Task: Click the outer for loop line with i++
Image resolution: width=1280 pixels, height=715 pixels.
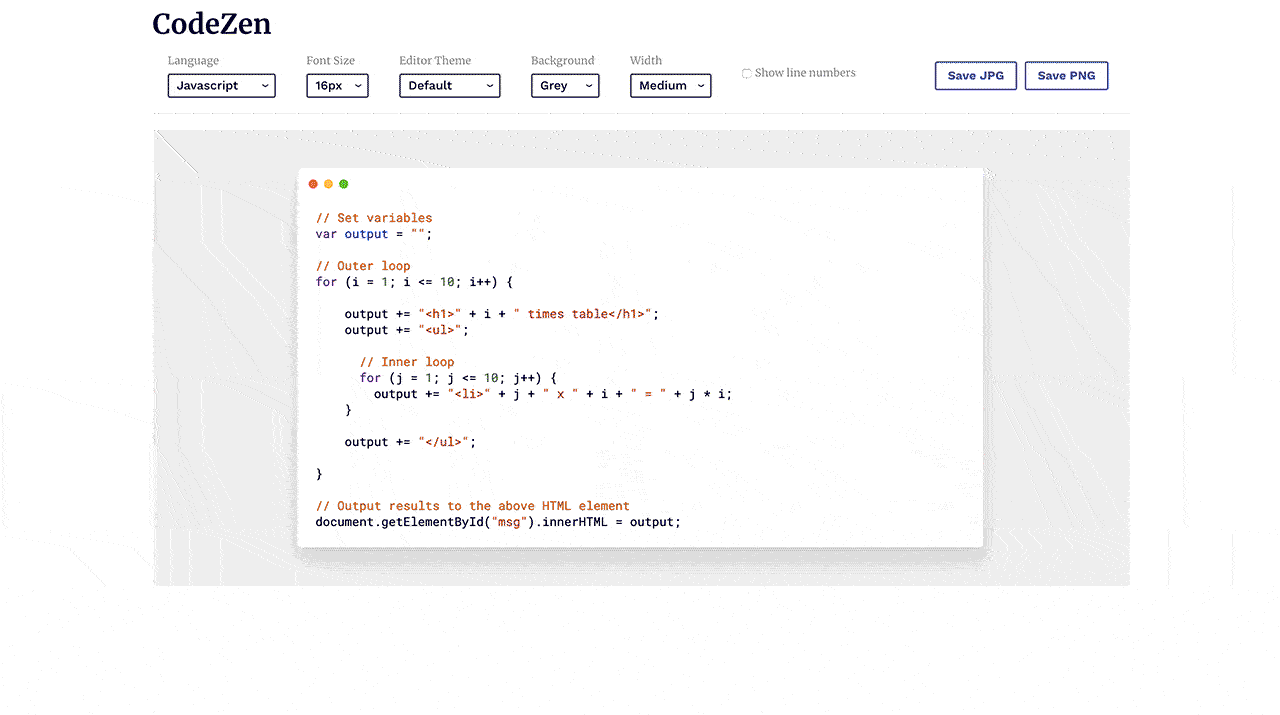Action: click(414, 282)
